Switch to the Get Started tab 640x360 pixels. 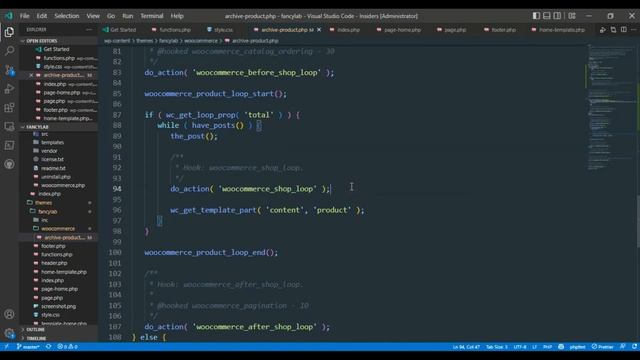click(x=120, y=30)
